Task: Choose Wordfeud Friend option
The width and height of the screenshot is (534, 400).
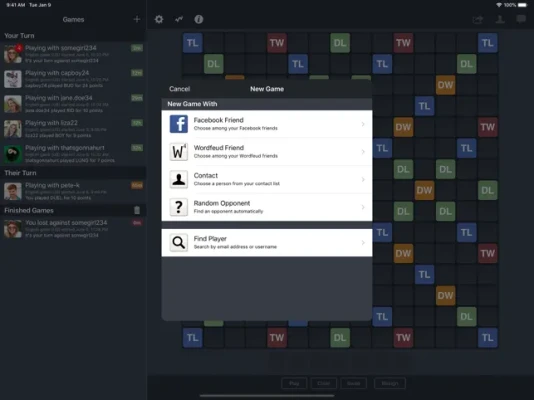Action: pyautogui.click(x=267, y=151)
